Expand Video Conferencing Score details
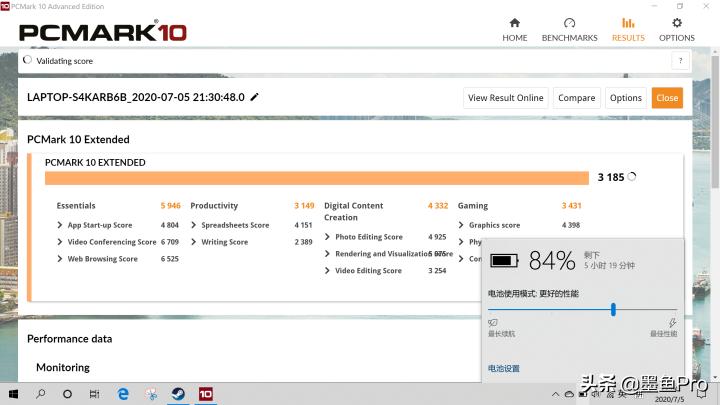This screenshot has height=405, width=720. (60, 242)
